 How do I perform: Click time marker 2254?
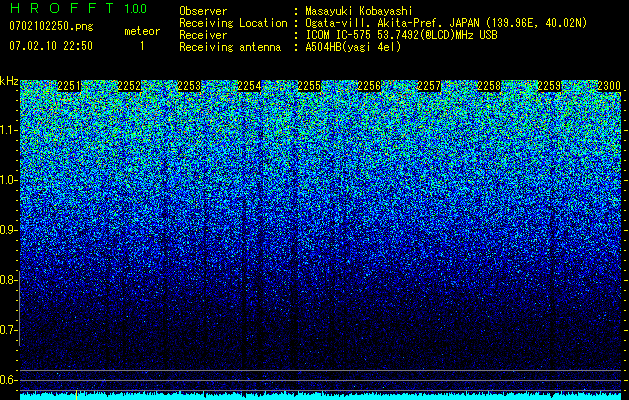(249, 86)
